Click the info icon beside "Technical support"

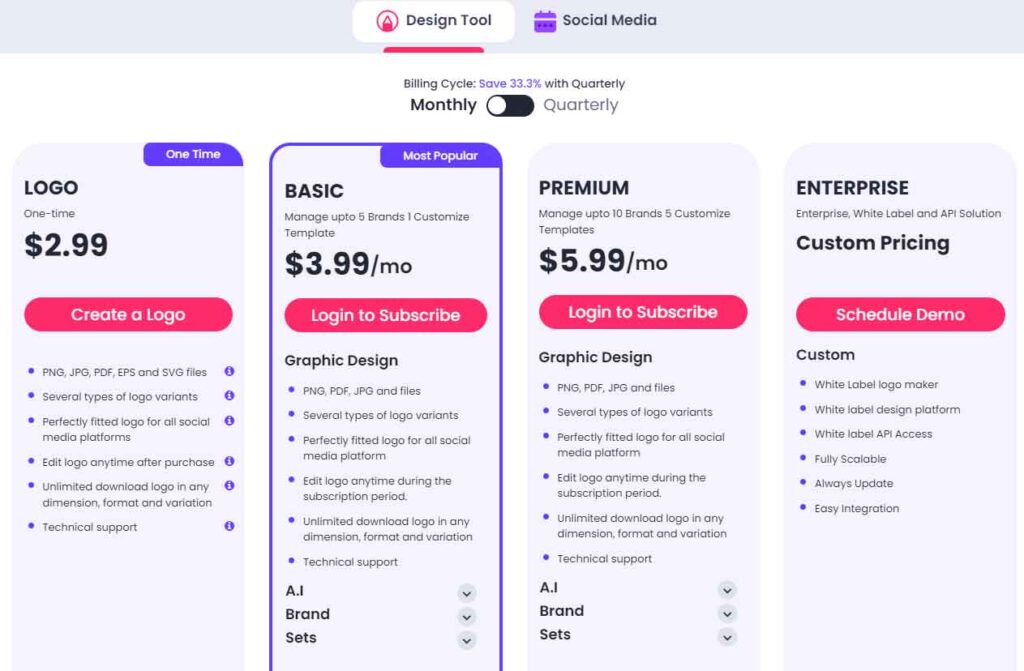[x=229, y=527]
